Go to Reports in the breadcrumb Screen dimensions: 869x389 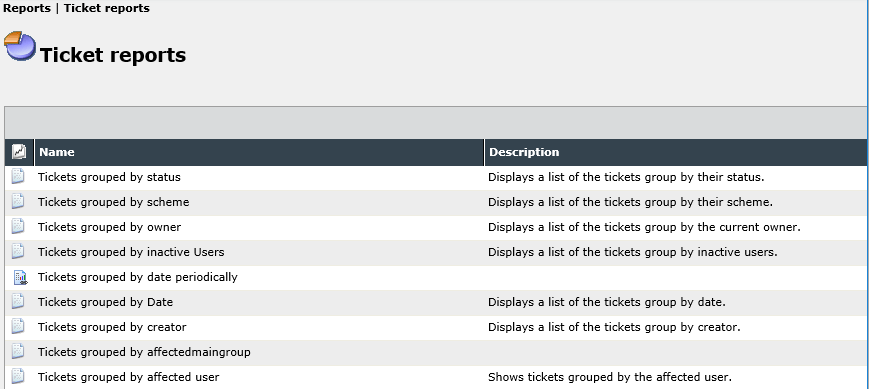pyautogui.click(x=27, y=8)
